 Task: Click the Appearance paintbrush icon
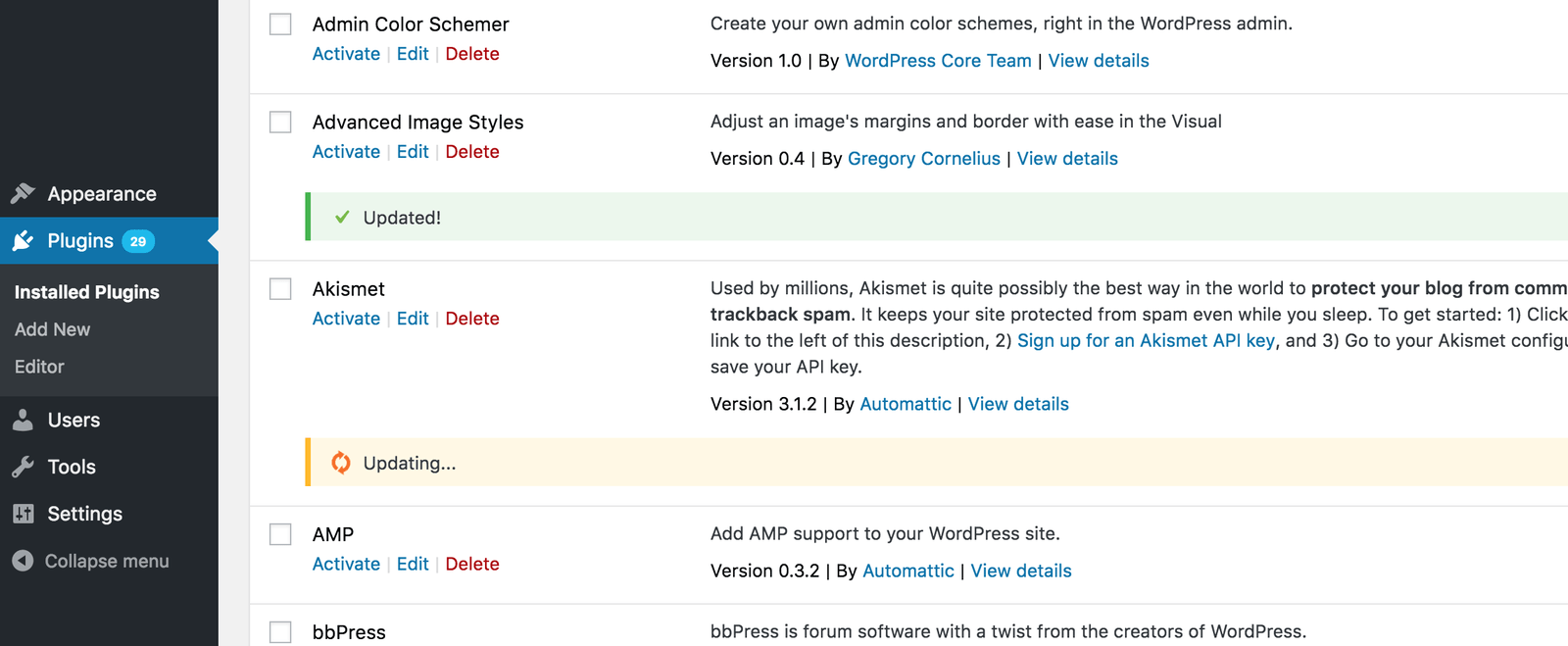24,193
